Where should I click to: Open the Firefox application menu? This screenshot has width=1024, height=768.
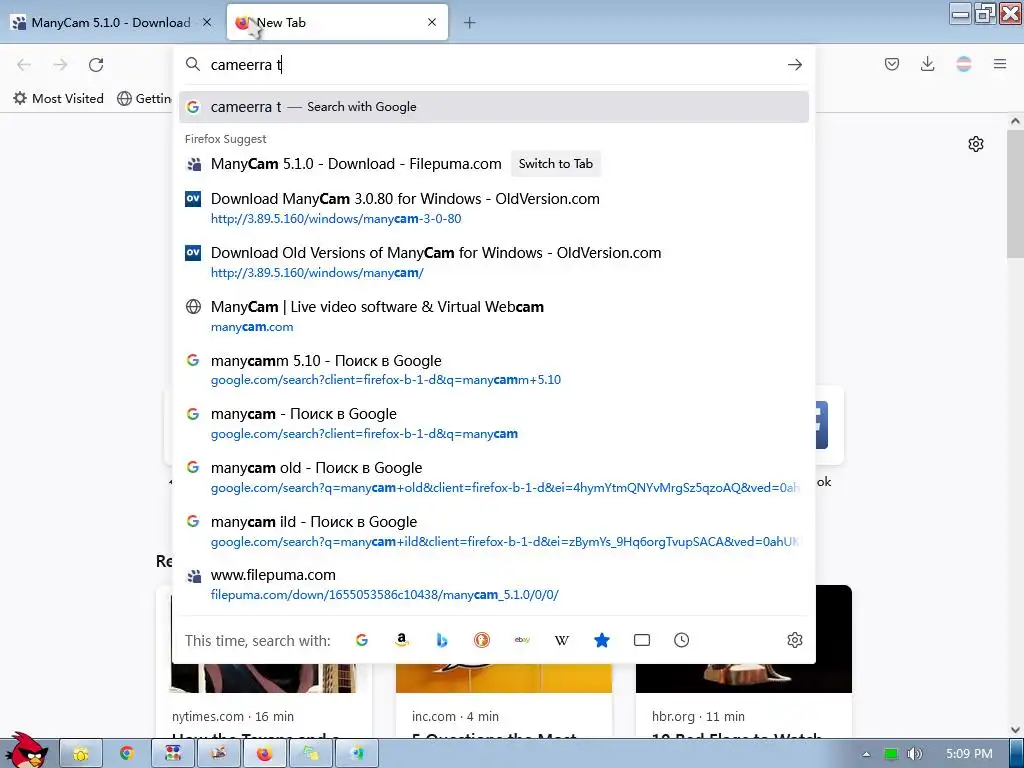[1000, 64]
